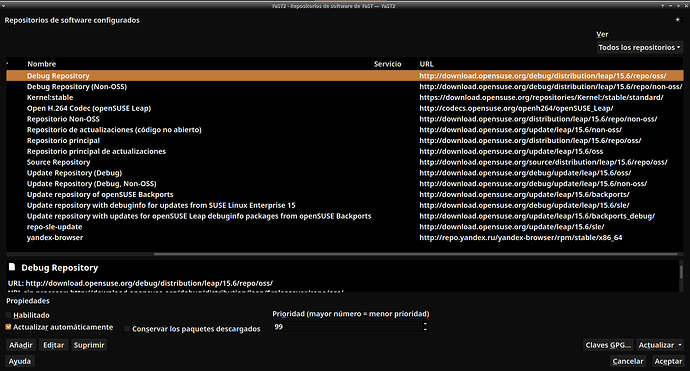Image resolution: width=690 pixels, height=371 pixels.
Task: Click the Editar button
Action: click(x=54, y=345)
